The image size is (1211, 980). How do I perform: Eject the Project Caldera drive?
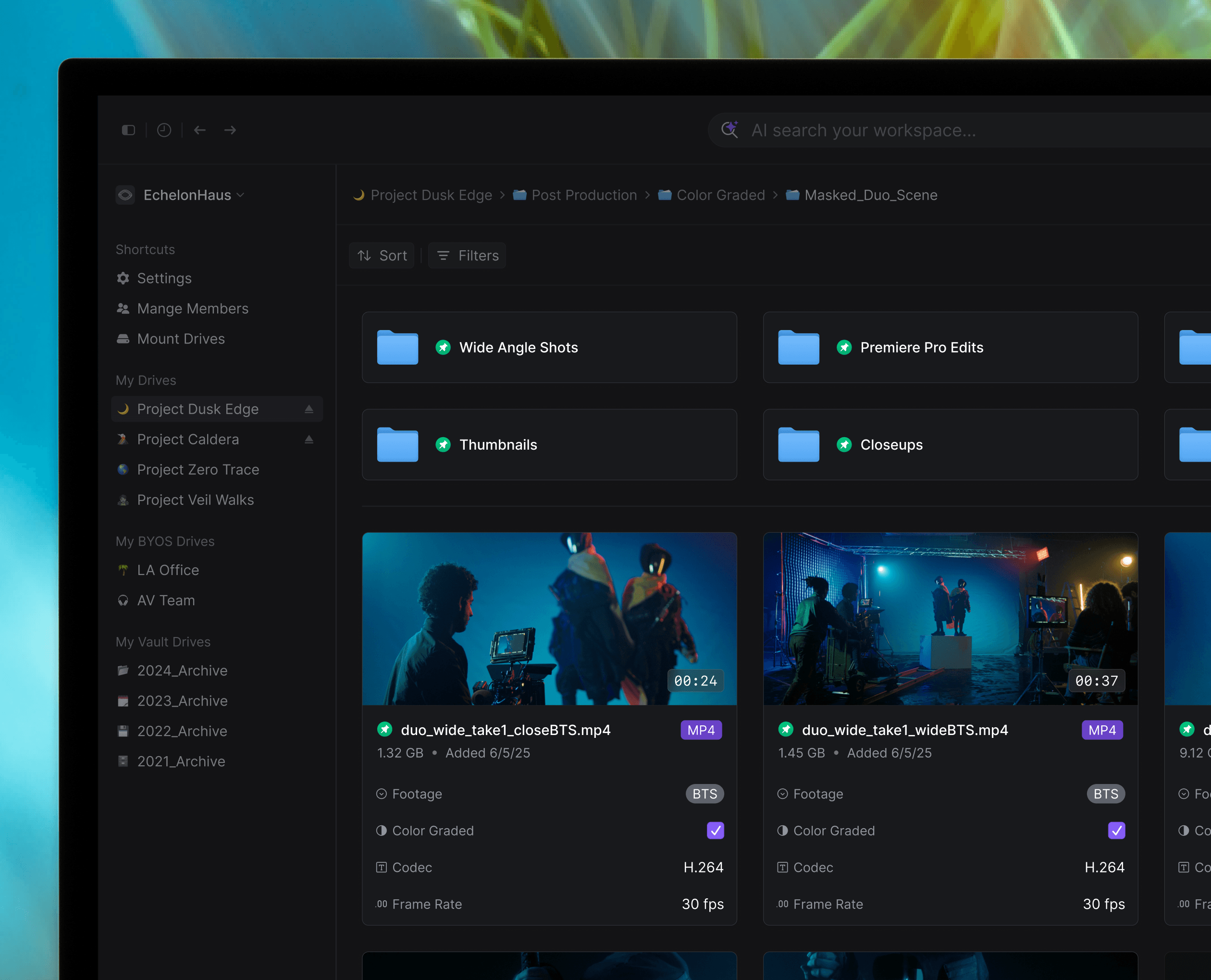309,439
